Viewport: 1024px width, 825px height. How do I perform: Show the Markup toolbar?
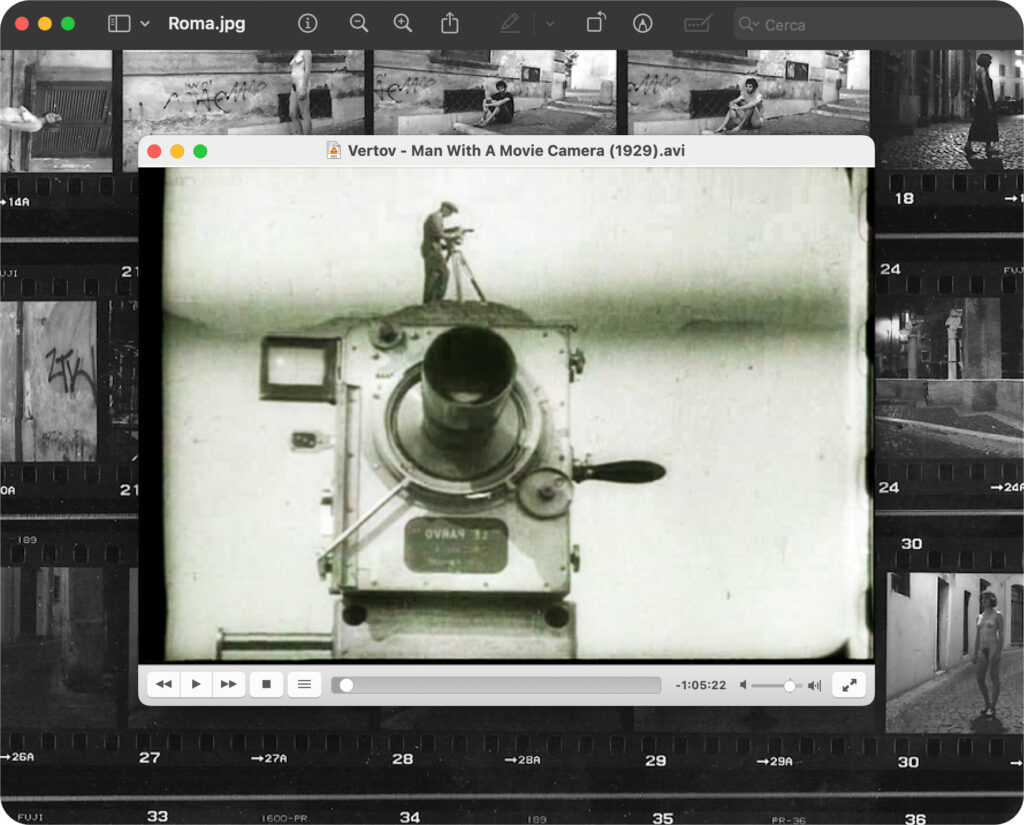coord(643,24)
